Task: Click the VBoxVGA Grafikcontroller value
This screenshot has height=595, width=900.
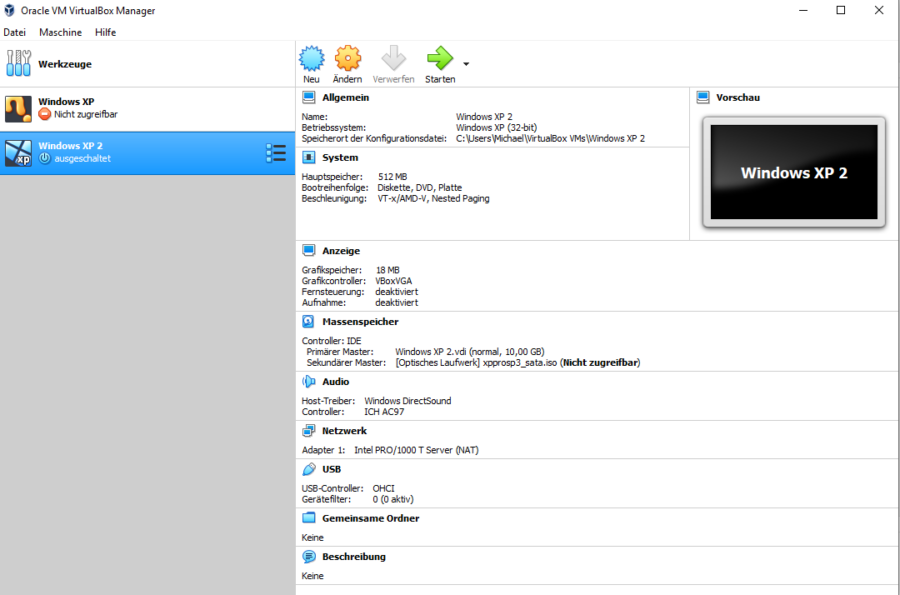Action: (394, 281)
